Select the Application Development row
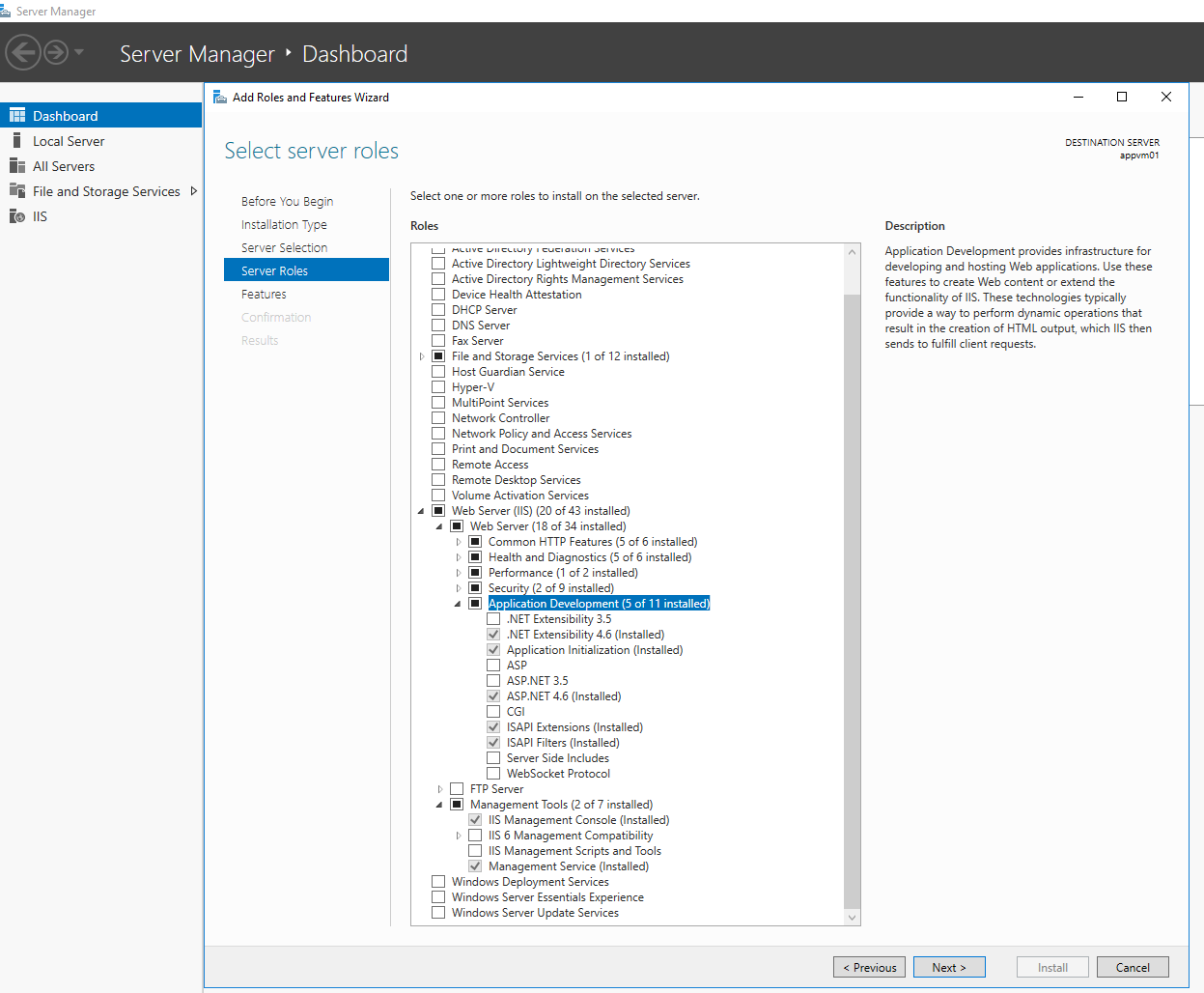Screen dimensions: 1204x993 pos(599,603)
